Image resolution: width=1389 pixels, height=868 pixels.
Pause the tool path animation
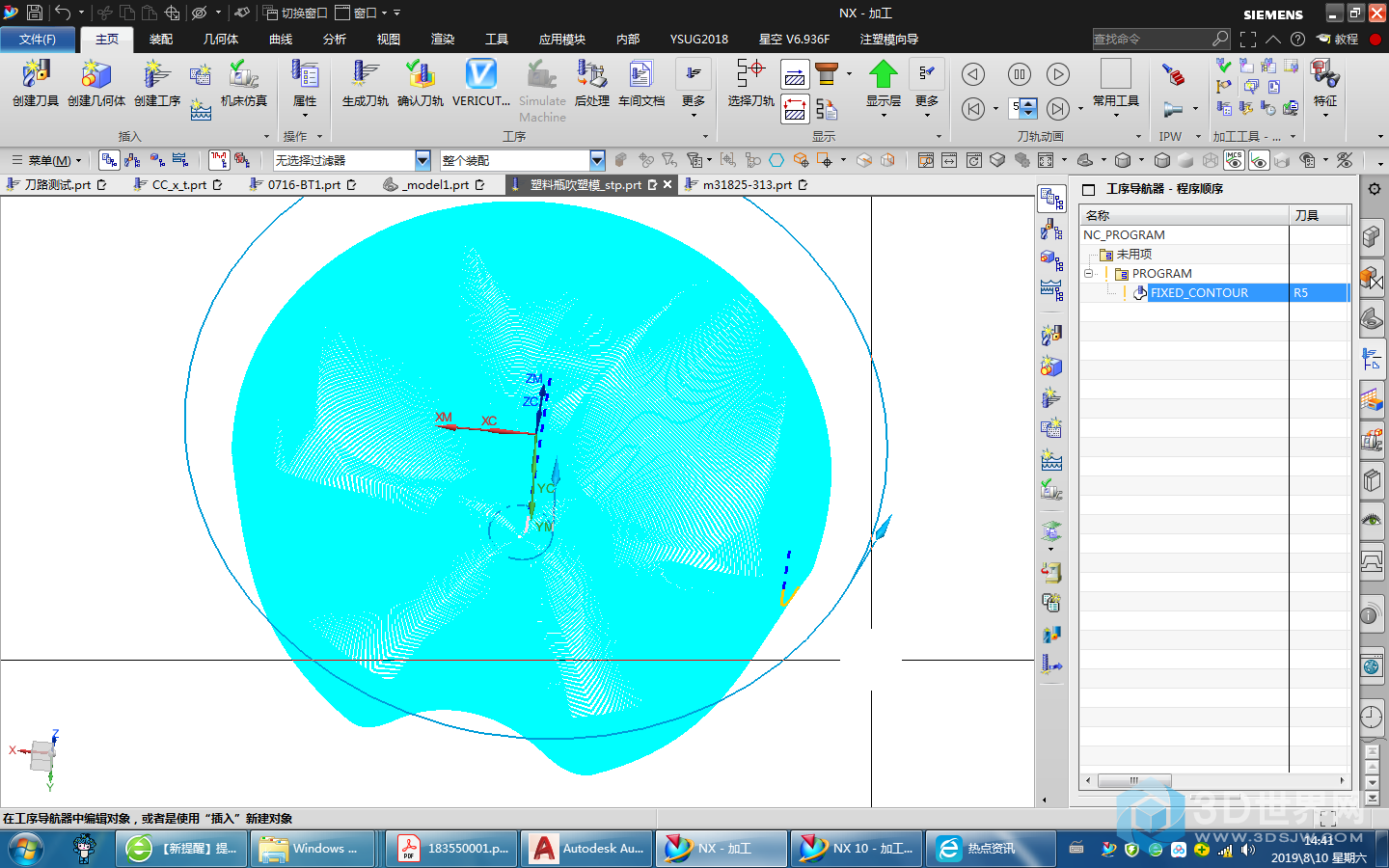(x=1020, y=74)
